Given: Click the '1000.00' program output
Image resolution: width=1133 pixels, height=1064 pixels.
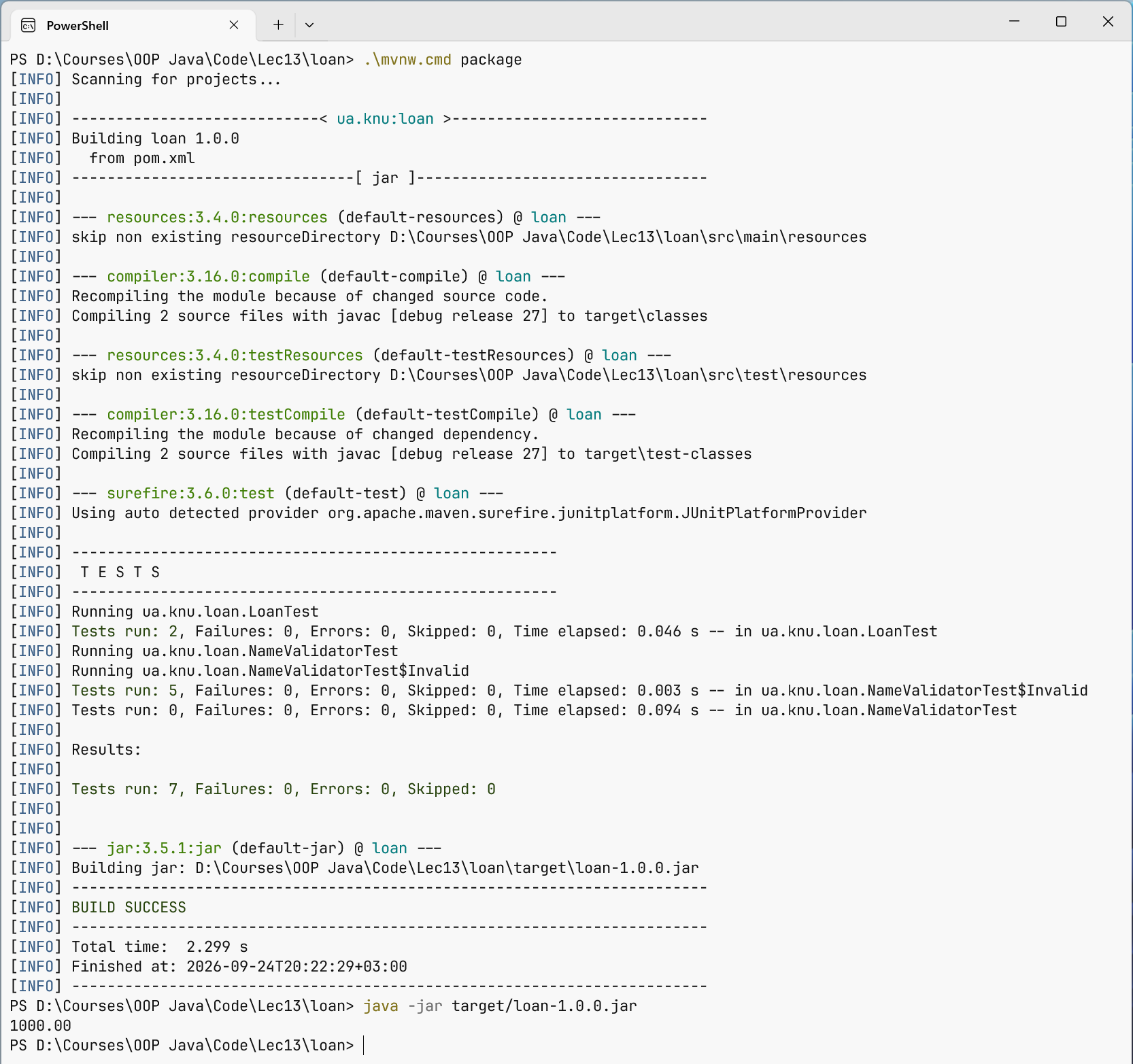Looking at the screenshot, I should tap(40, 1026).
